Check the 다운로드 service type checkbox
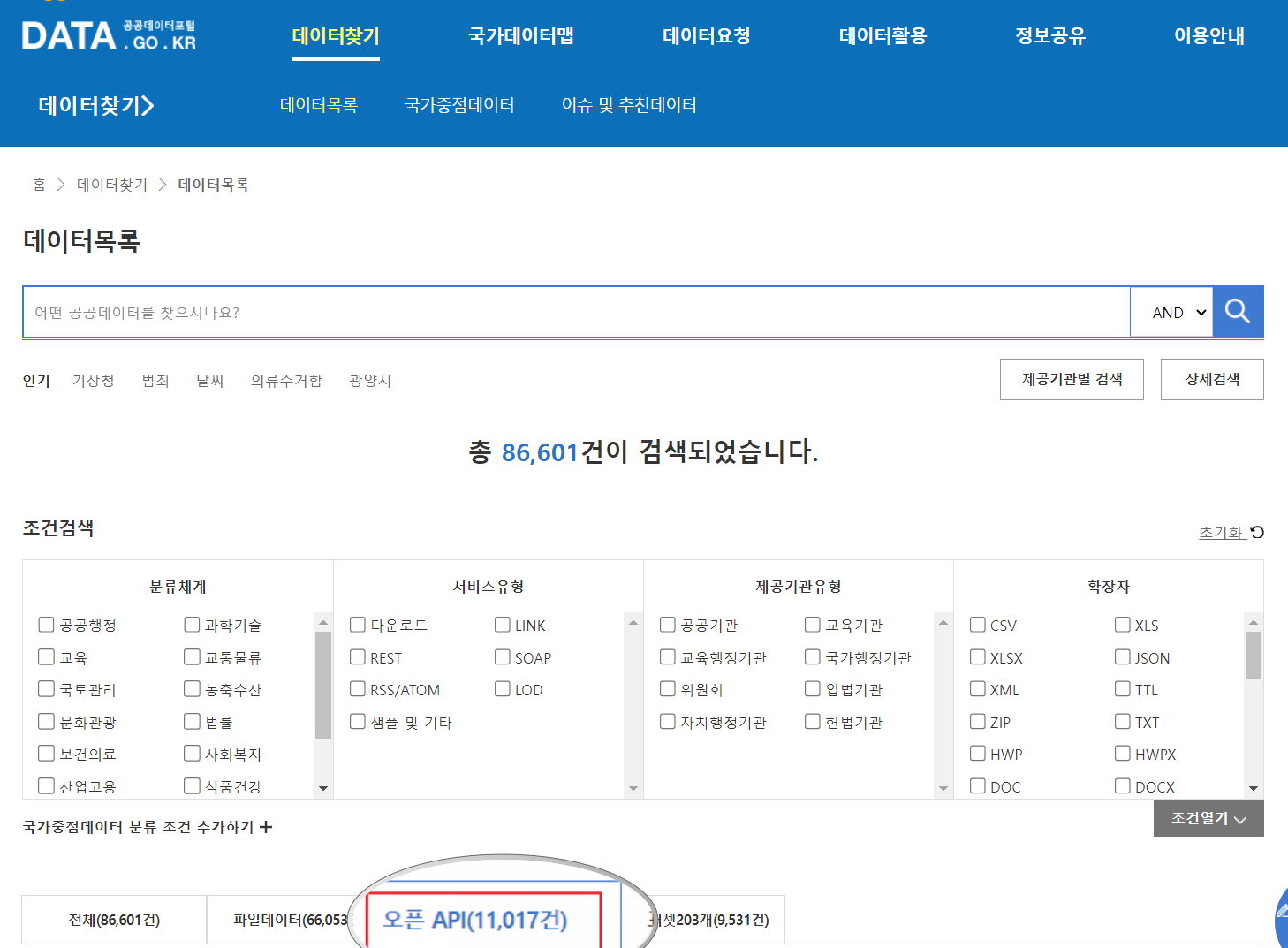This screenshot has height=948, width=1288. pos(358,625)
